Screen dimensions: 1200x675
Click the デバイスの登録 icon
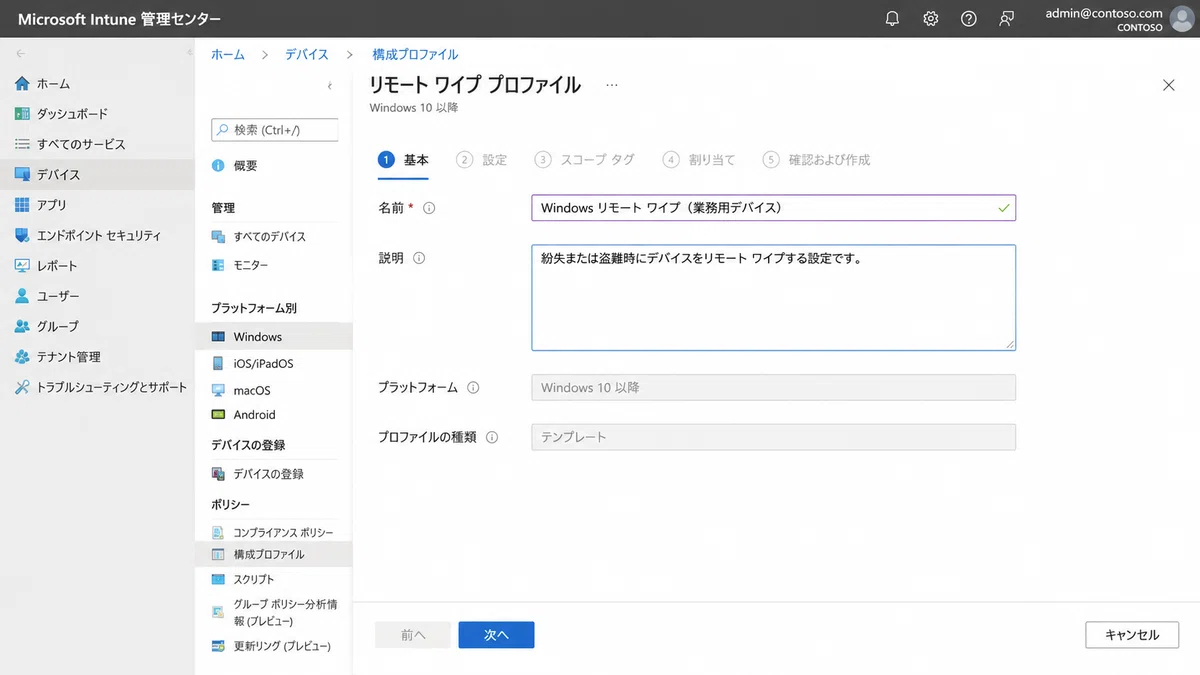[x=218, y=474]
